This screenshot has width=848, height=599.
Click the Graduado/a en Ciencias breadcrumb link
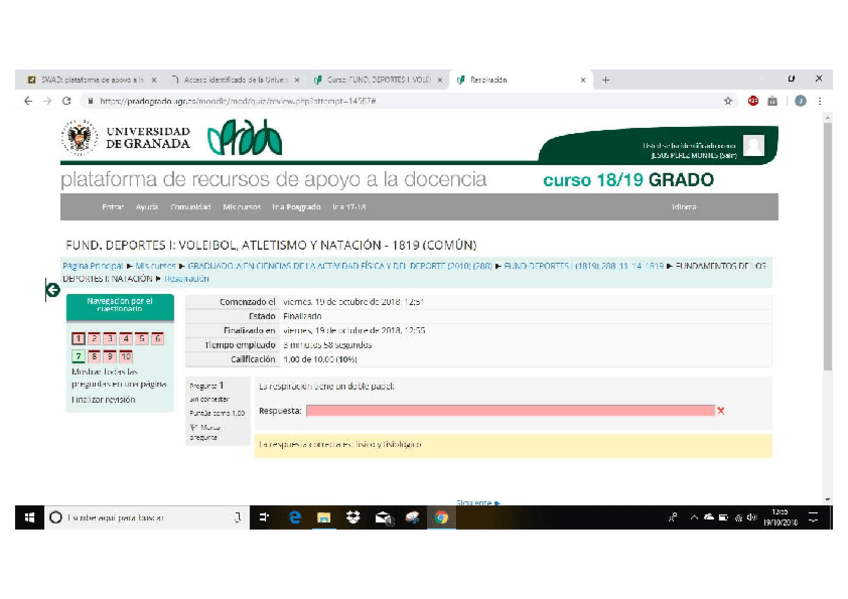340,266
